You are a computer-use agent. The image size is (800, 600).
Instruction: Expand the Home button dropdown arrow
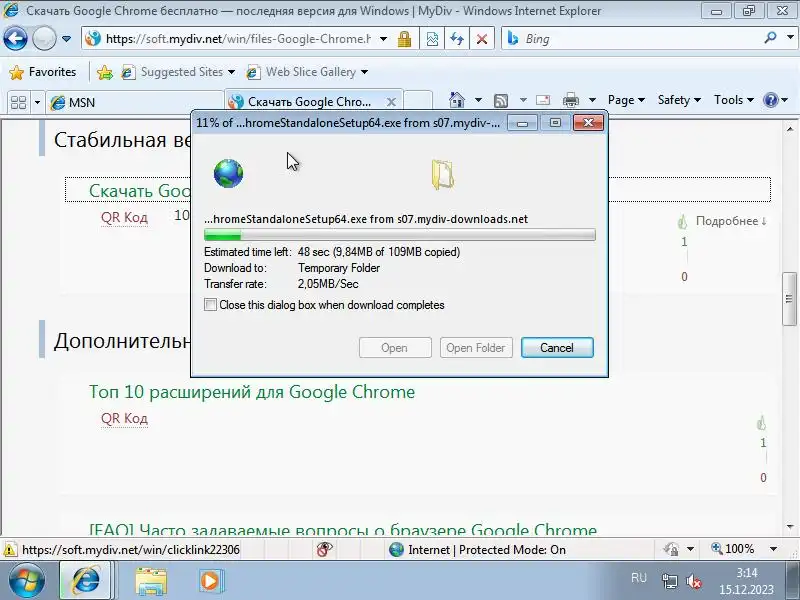coord(478,100)
